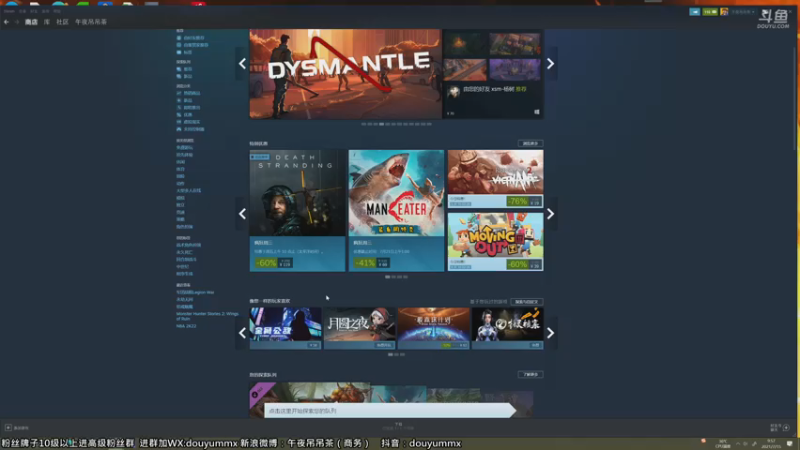Click Windows platform icon on DYSMANTLE panel
Viewport: 800px width, 450px height.
(x=537, y=112)
